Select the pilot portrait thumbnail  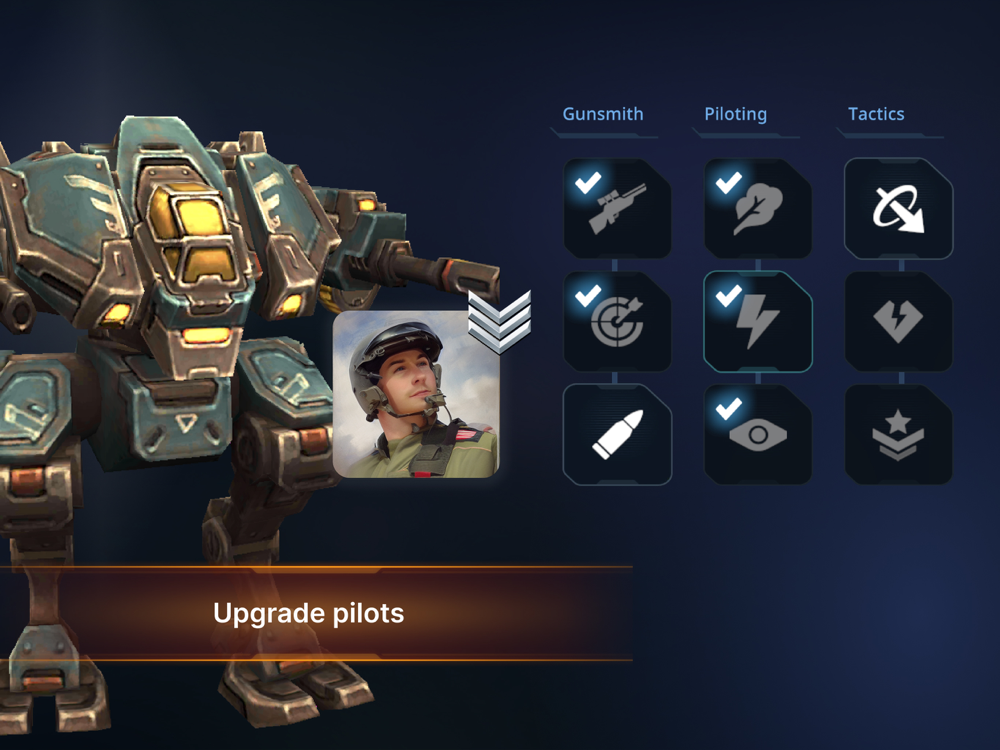[416, 394]
